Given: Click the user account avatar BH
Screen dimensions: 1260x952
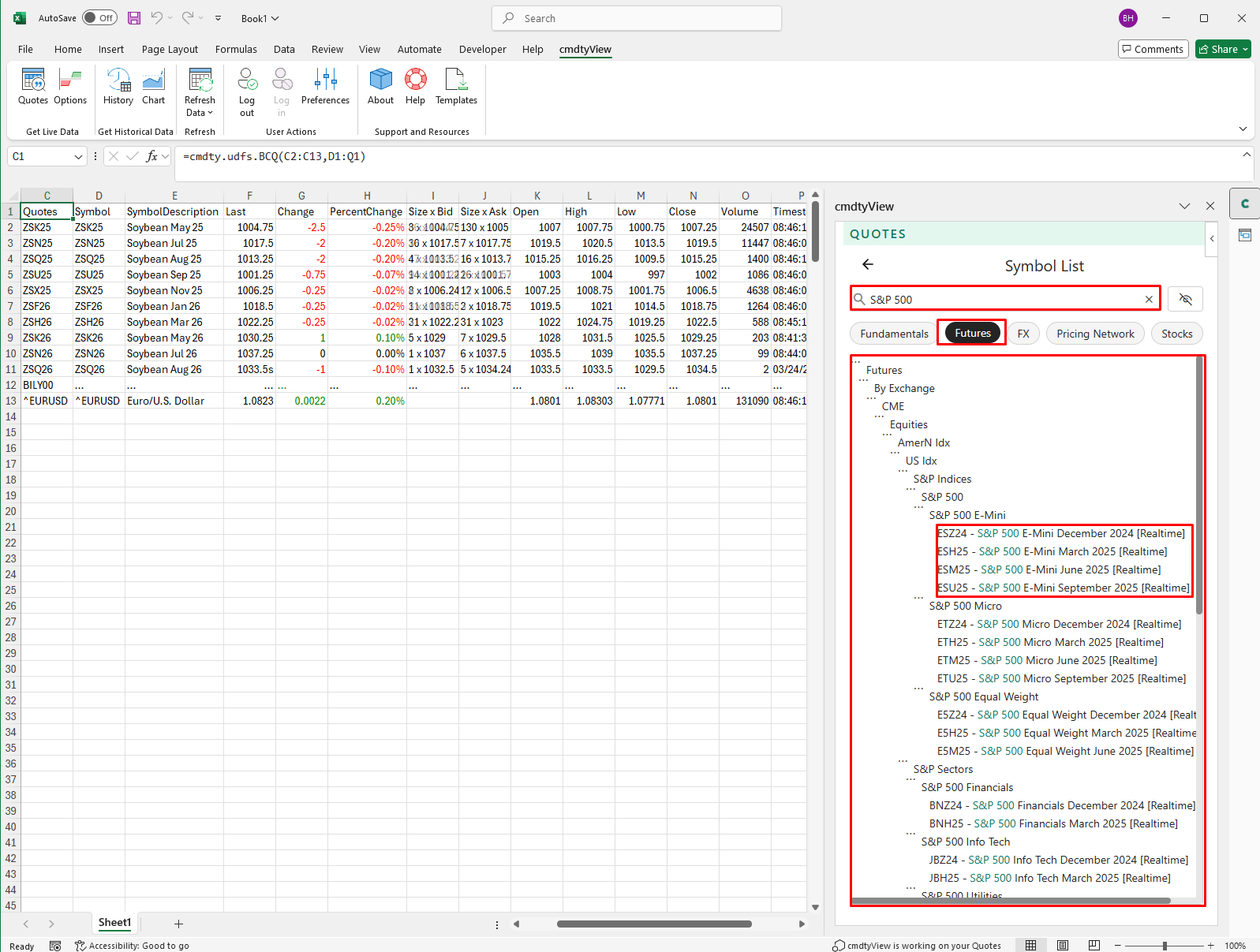Looking at the screenshot, I should (x=1128, y=18).
